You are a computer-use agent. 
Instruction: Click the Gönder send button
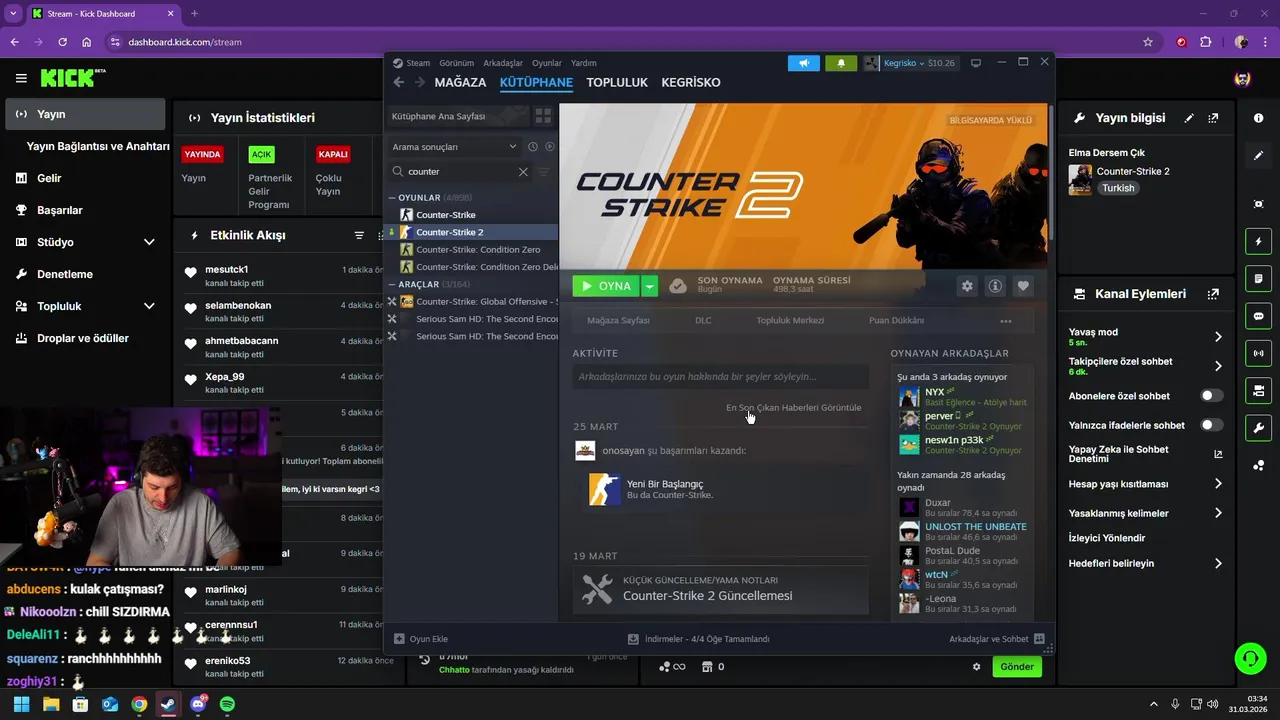pos(1017,667)
